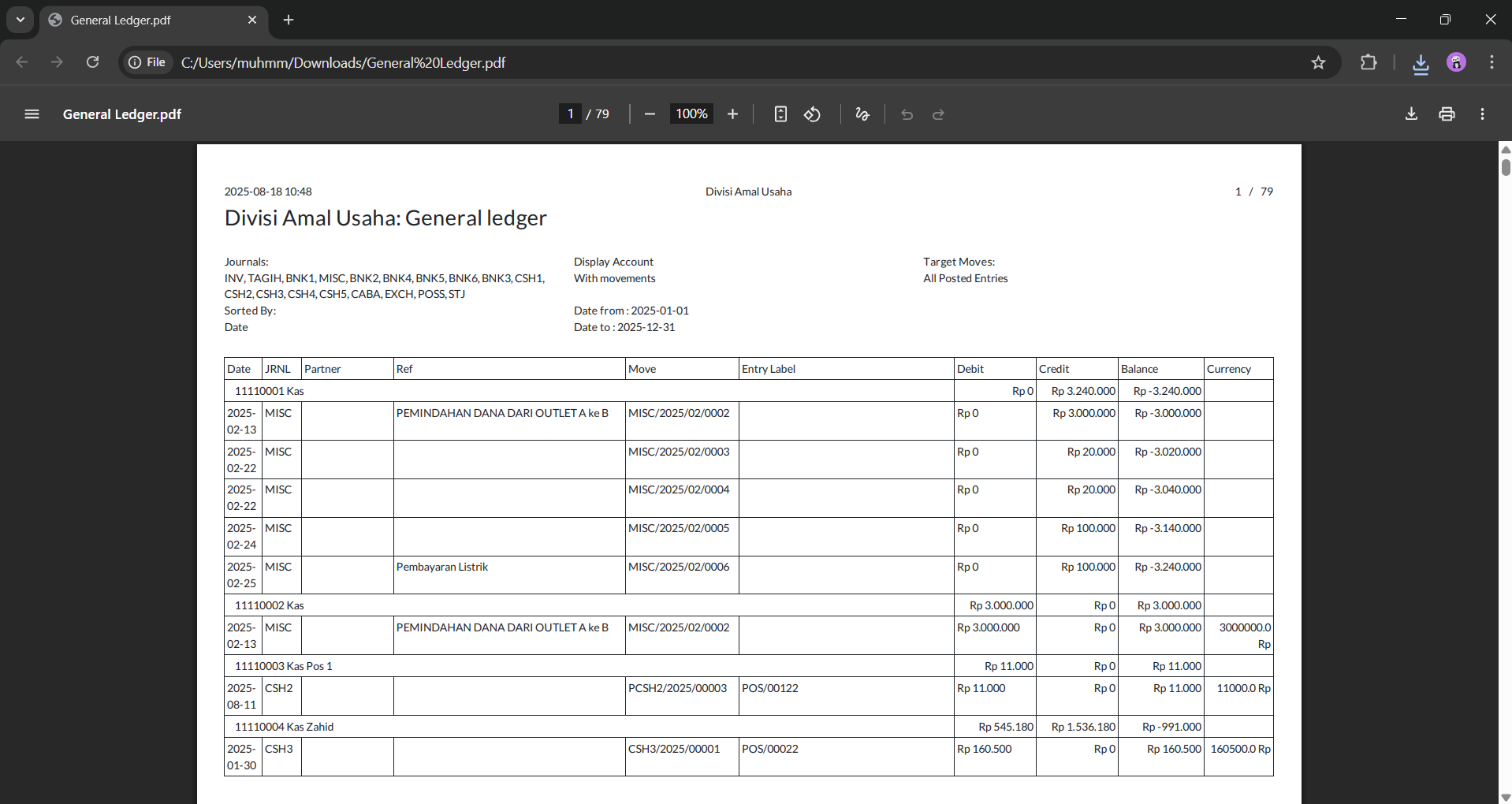Zoom in the PDF document

tap(732, 114)
